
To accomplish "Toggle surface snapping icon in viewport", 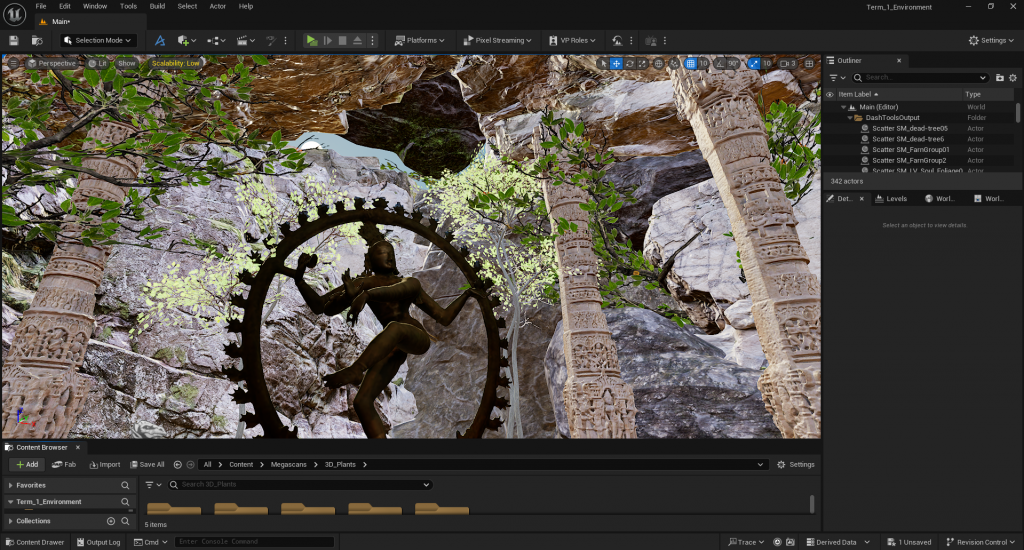I will coord(674,63).
